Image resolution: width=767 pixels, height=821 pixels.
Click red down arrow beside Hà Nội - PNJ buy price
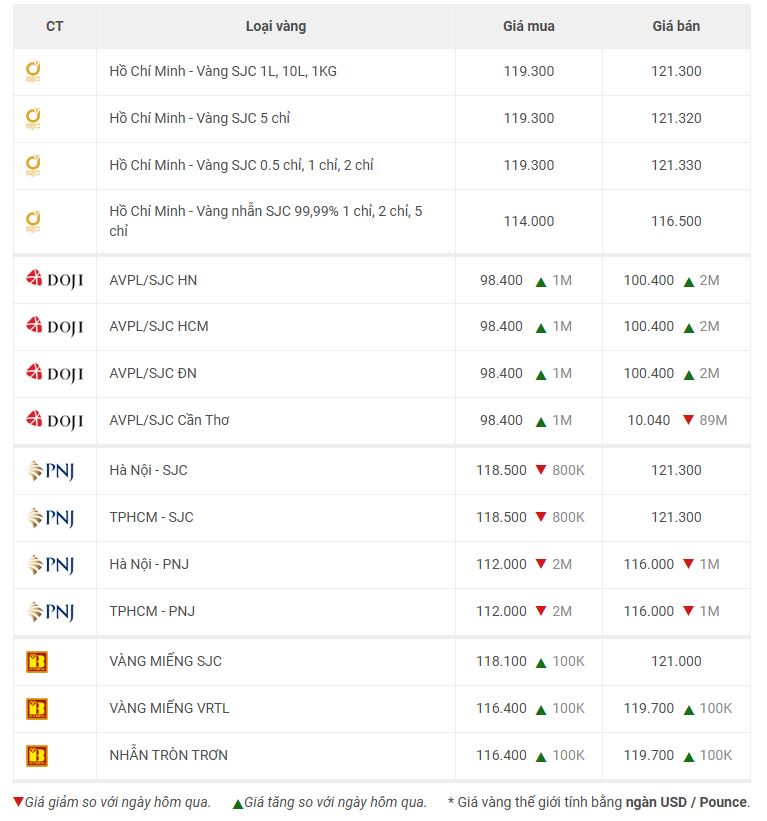tap(541, 563)
